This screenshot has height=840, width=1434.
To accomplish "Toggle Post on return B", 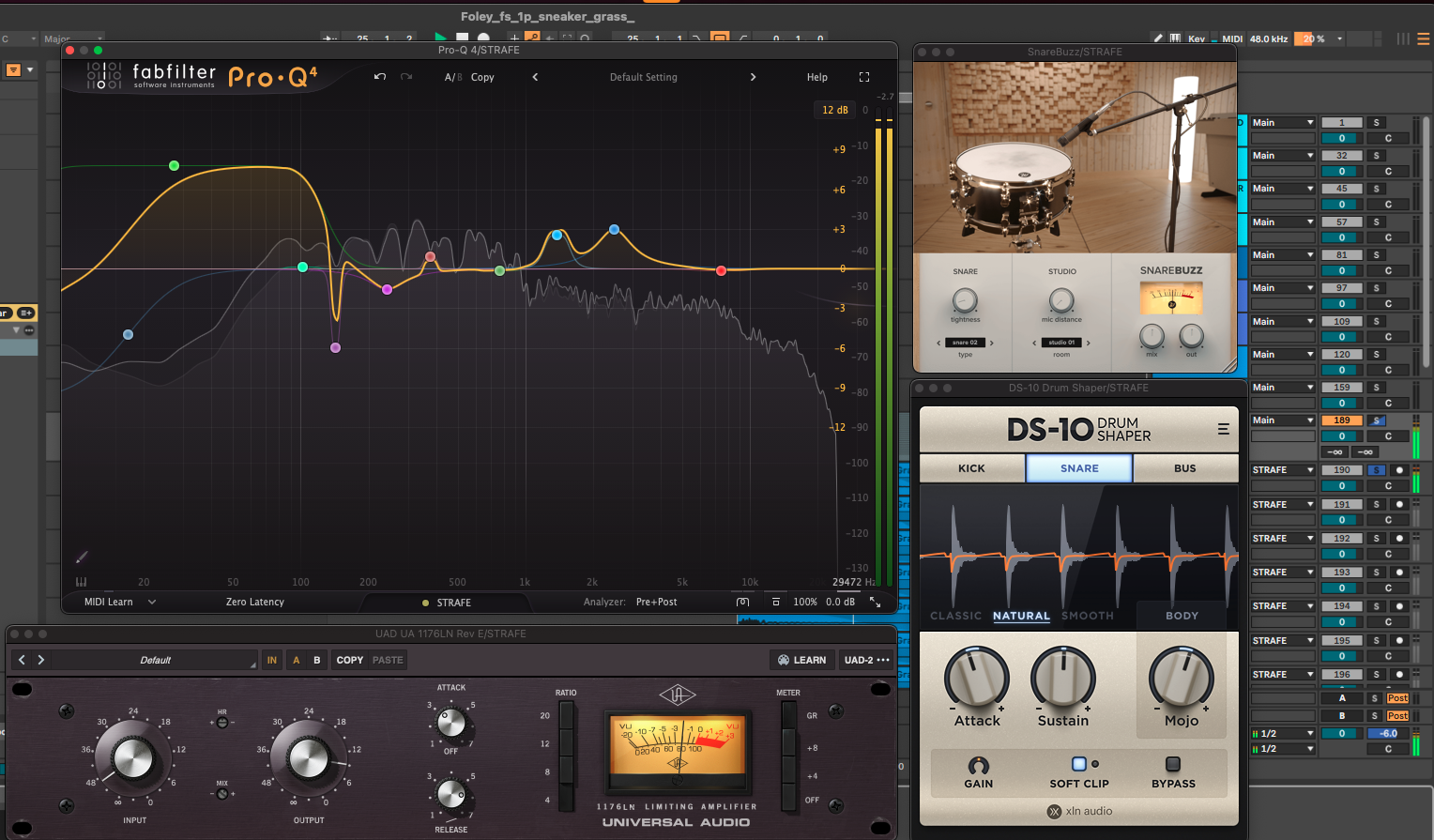I will click(1397, 716).
